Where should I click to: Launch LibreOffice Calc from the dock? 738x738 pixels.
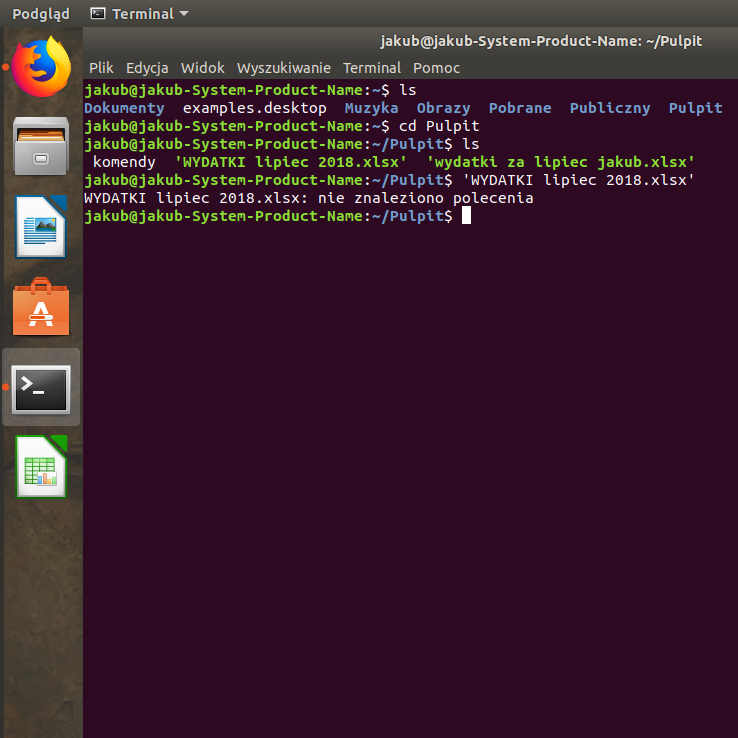(41, 466)
